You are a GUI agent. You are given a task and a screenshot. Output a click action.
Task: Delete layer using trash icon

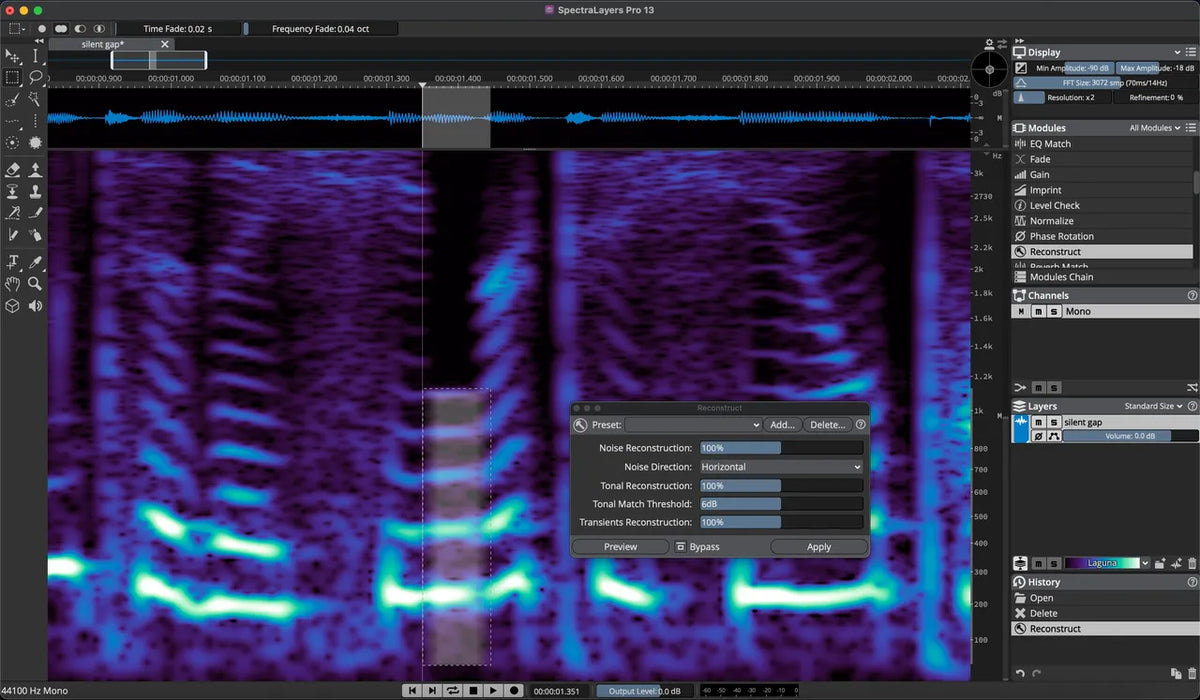click(1192, 563)
